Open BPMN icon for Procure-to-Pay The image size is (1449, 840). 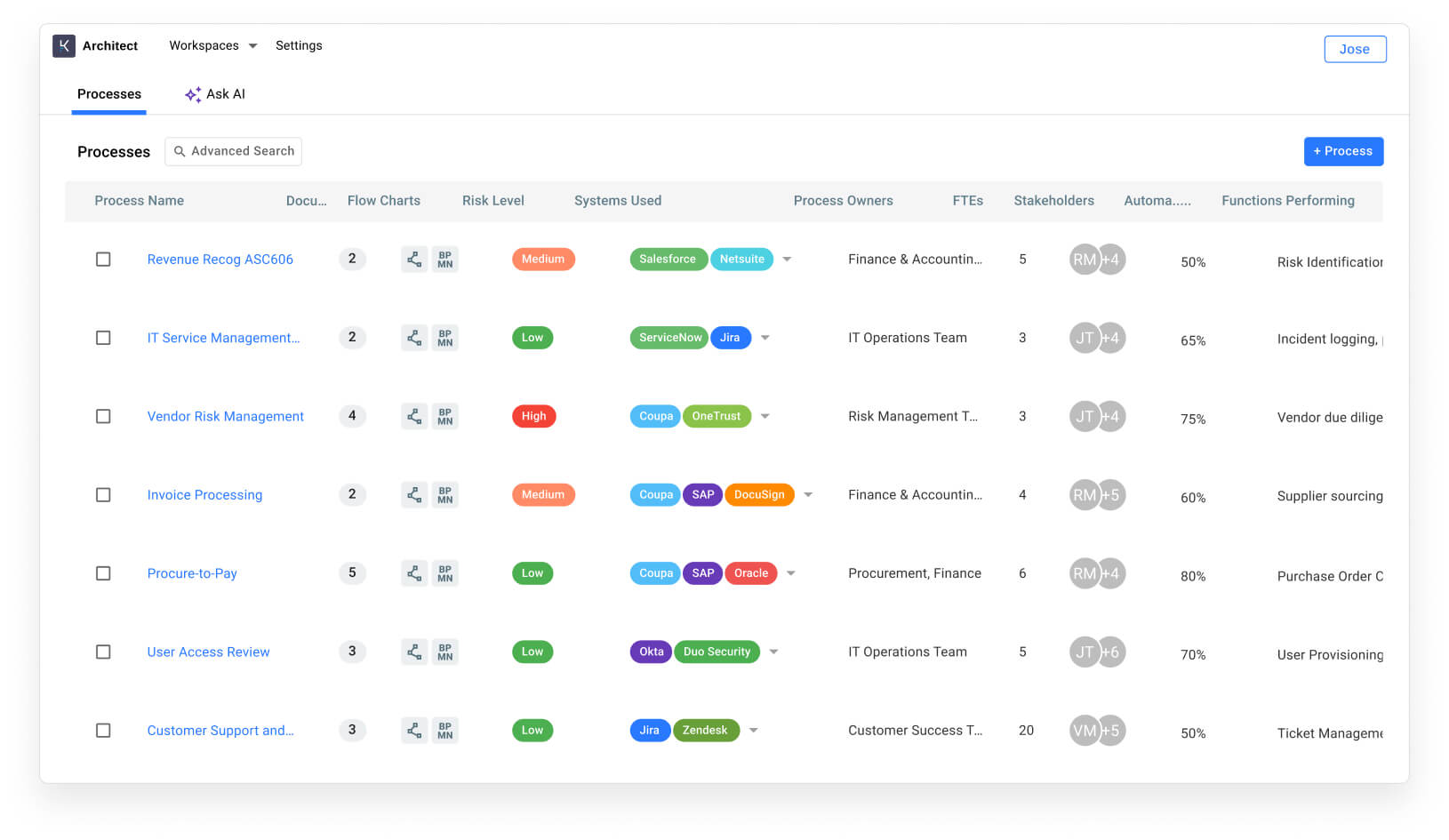click(x=445, y=573)
